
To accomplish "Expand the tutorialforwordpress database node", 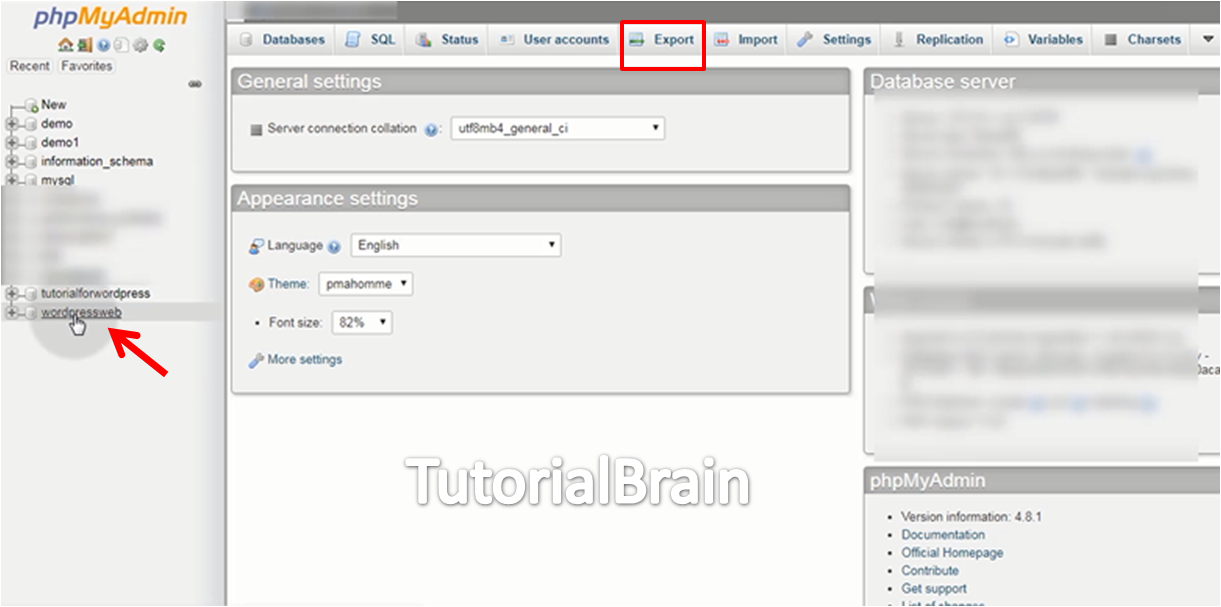I will (x=12, y=294).
